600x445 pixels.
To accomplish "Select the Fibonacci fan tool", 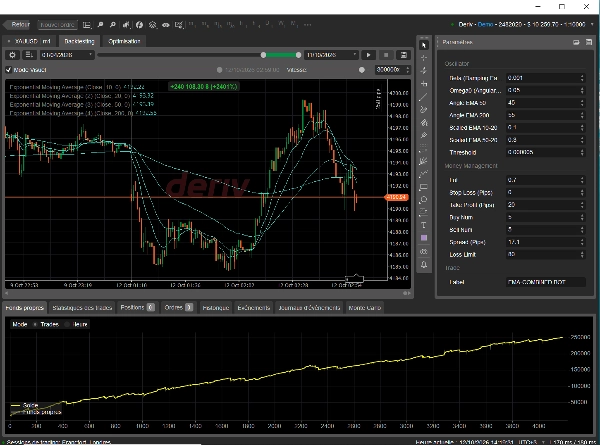I will pyautogui.click(x=424, y=161).
